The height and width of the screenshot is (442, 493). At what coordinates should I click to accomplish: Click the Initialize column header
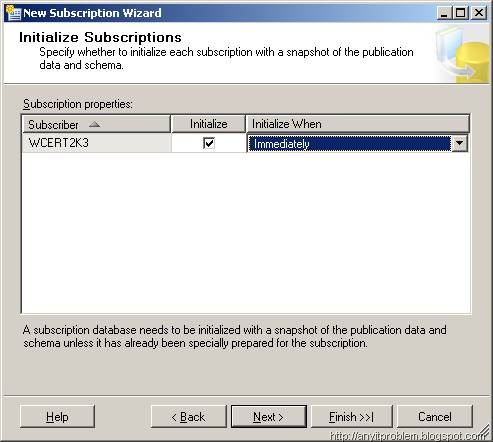pyautogui.click(x=208, y=124)
